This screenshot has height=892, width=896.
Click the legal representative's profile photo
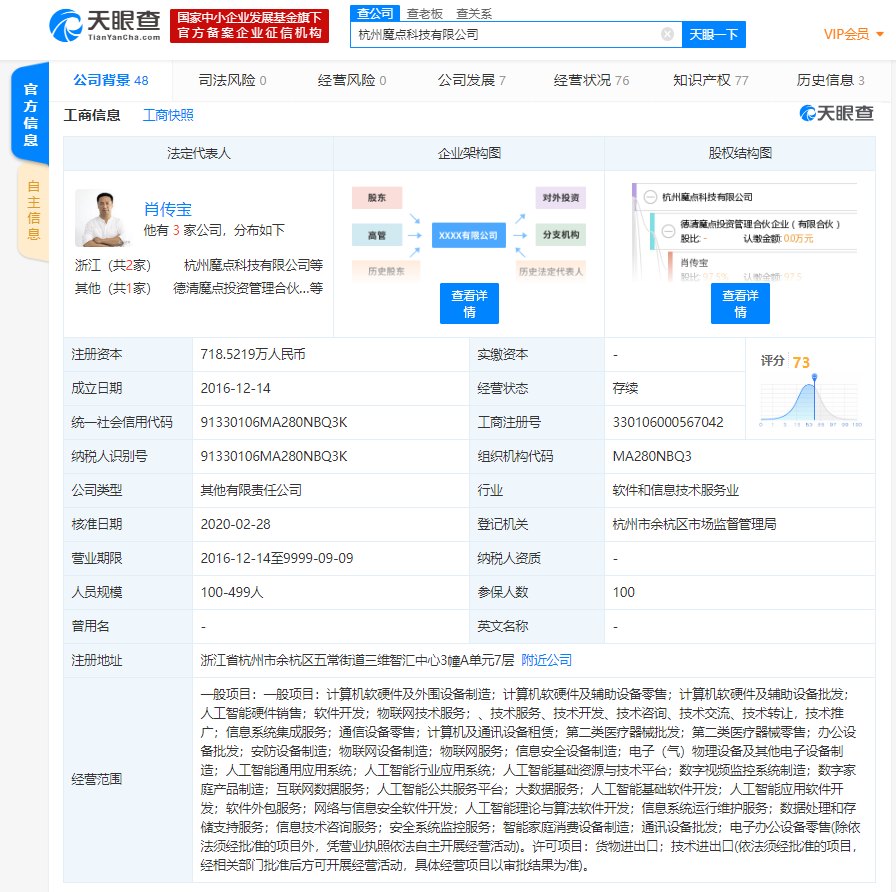[103, 218]
